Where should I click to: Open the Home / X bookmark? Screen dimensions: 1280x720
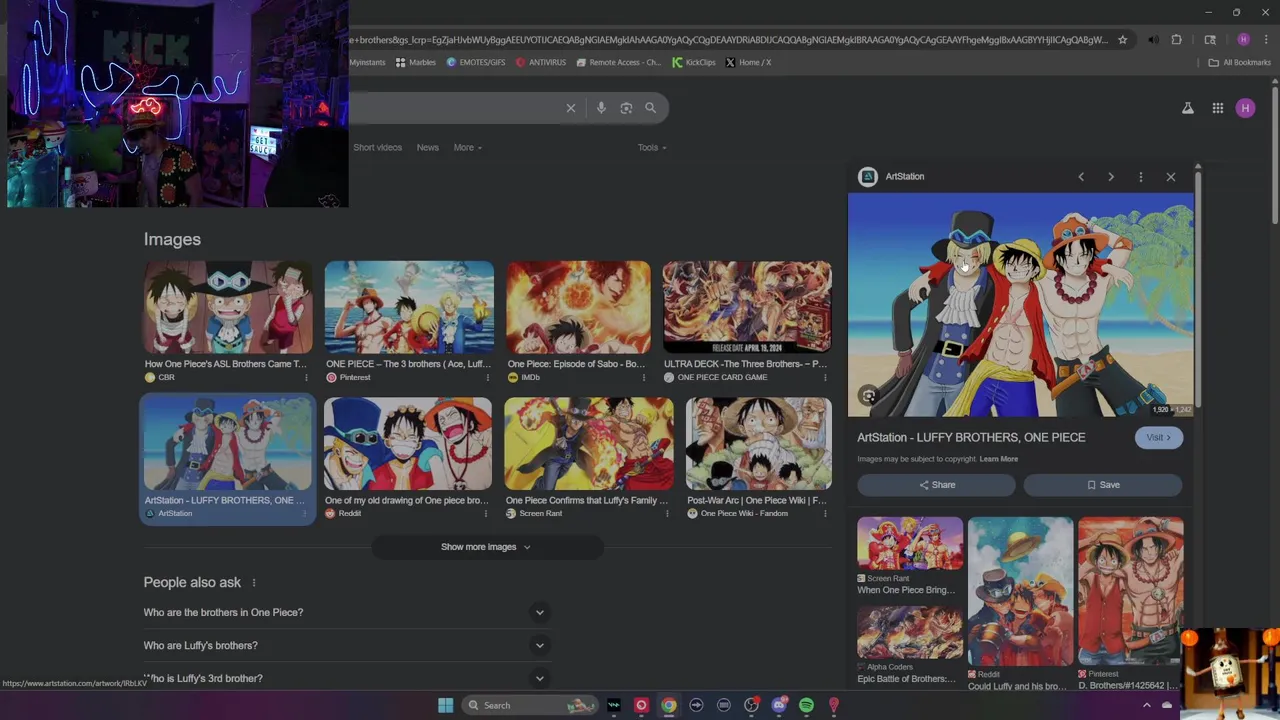[x=748, y=62]
